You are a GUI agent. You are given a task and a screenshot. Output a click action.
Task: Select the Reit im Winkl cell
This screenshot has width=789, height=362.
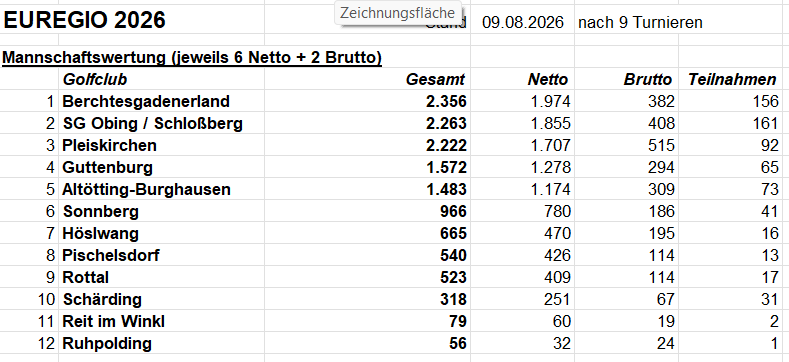coord(114,321)
